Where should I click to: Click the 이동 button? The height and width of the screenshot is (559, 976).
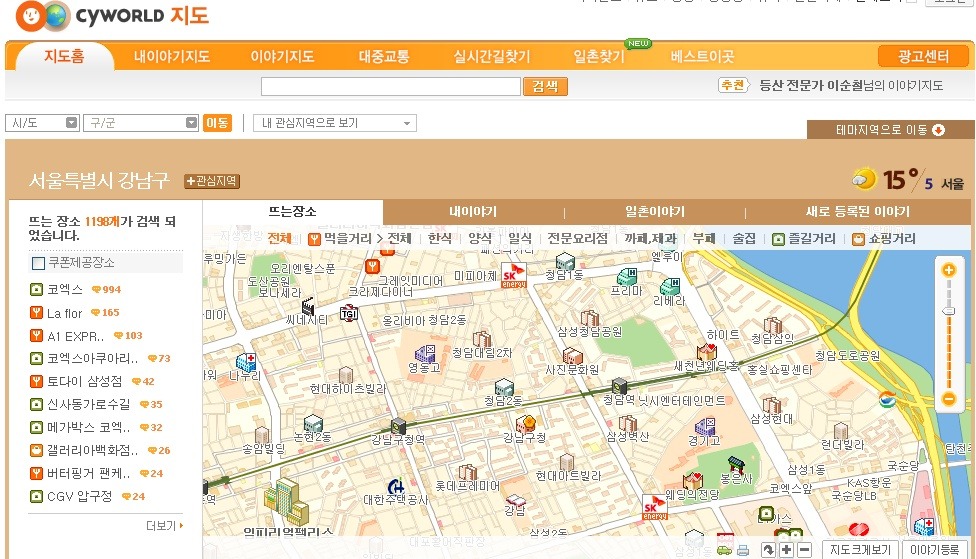217,123
